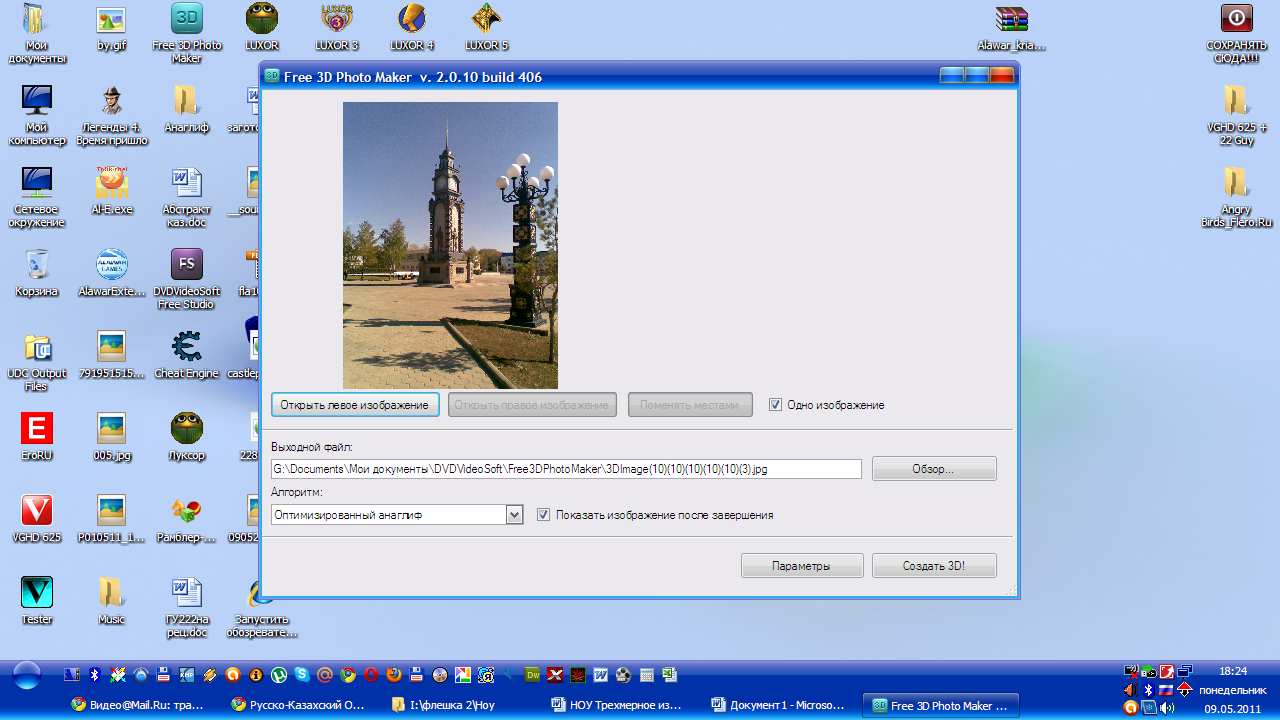This screenshot has width=1280, height=720.
Task: Click the Создать 3D! button
Action: coord(934,566)
